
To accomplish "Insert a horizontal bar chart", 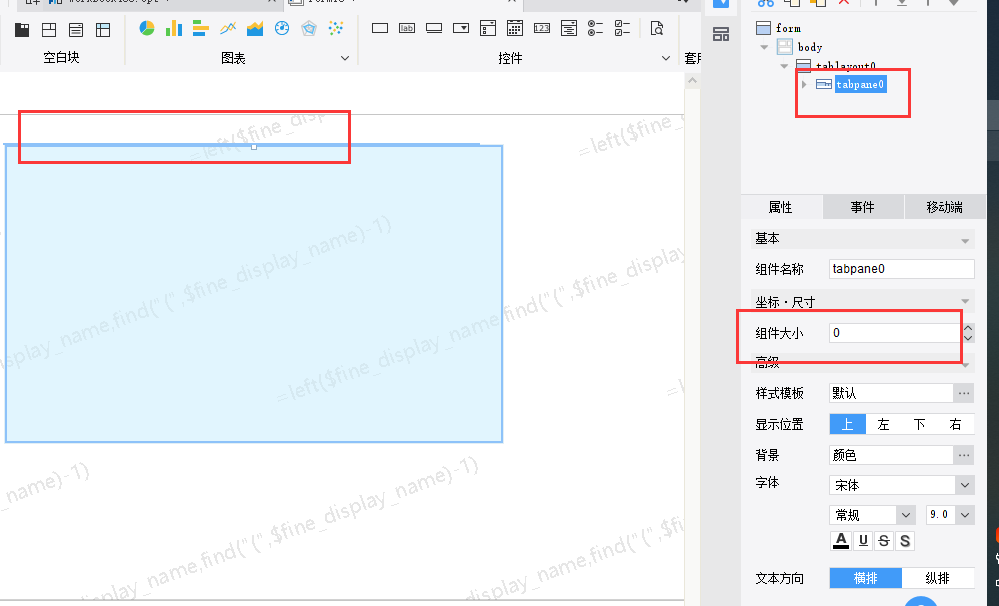I will [201, 28].
